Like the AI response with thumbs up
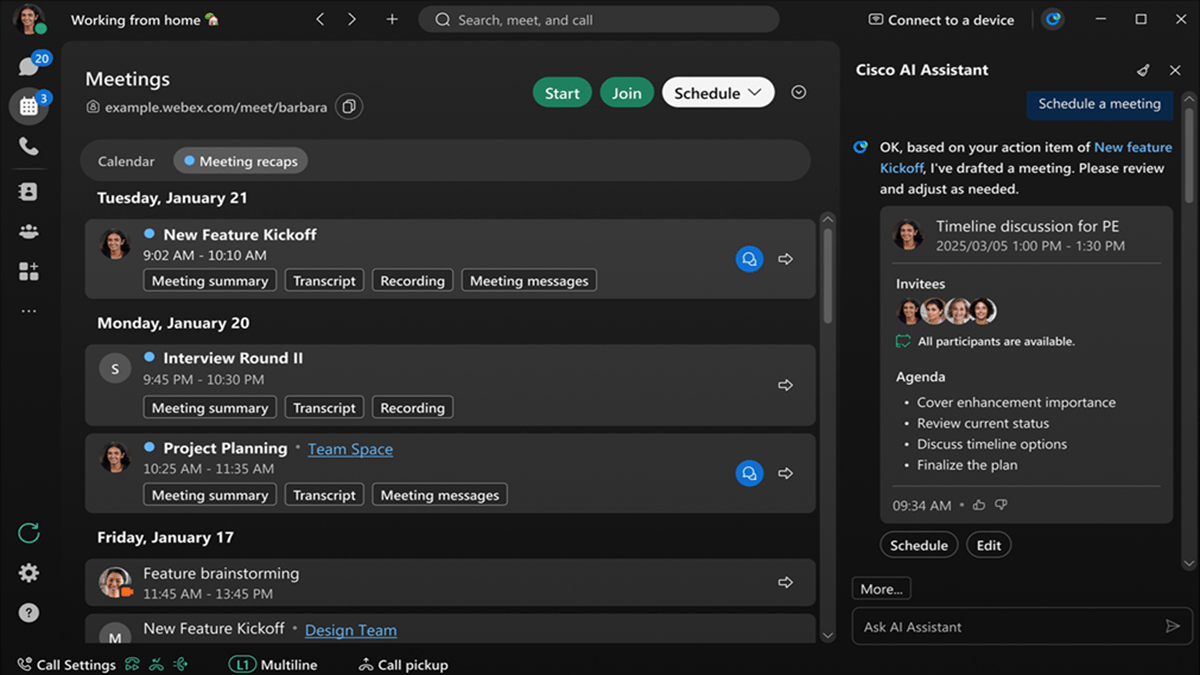Screen dimensions: 1200x675 (978, 506)
